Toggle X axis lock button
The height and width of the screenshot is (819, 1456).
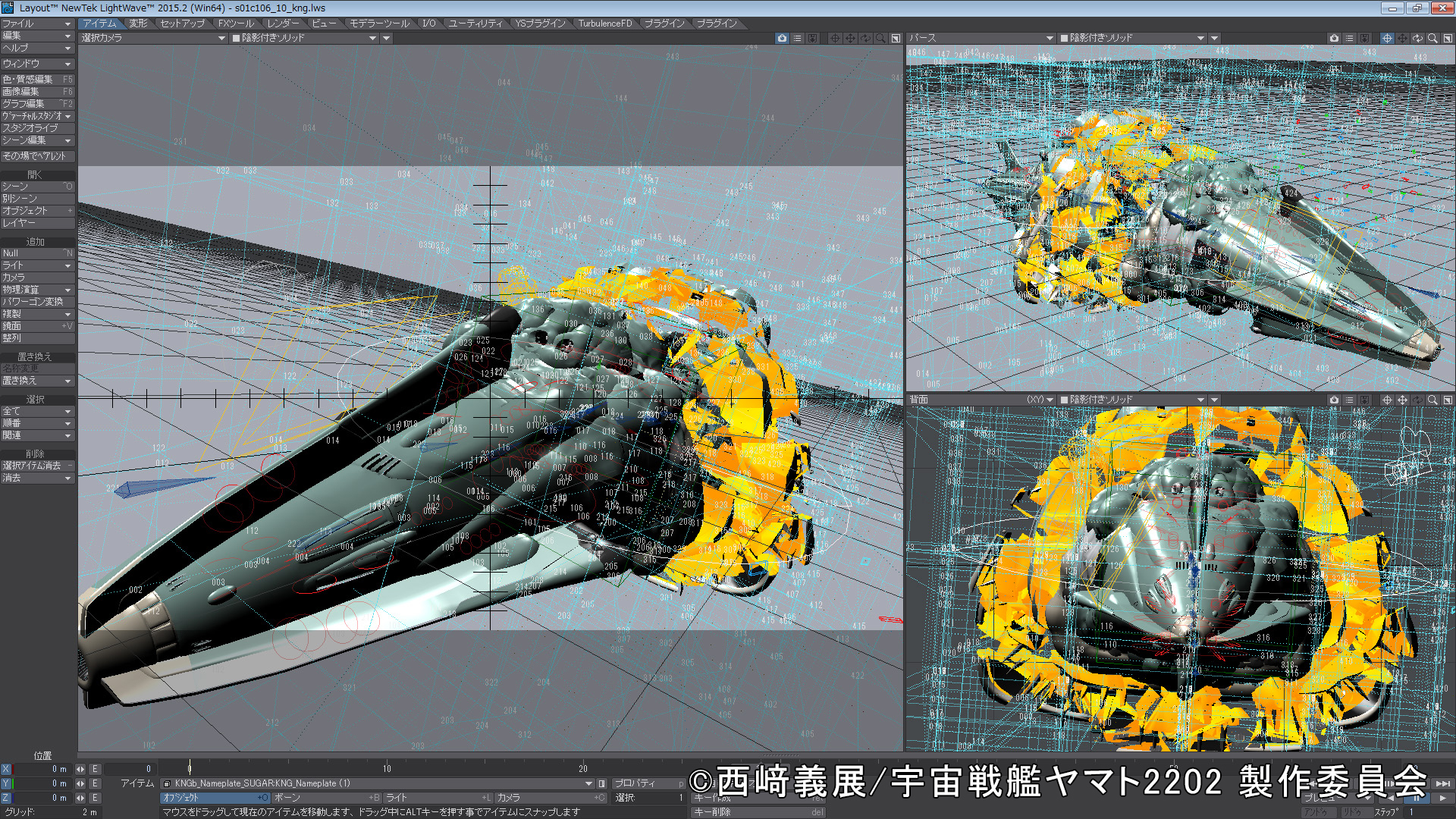(6, 769)
